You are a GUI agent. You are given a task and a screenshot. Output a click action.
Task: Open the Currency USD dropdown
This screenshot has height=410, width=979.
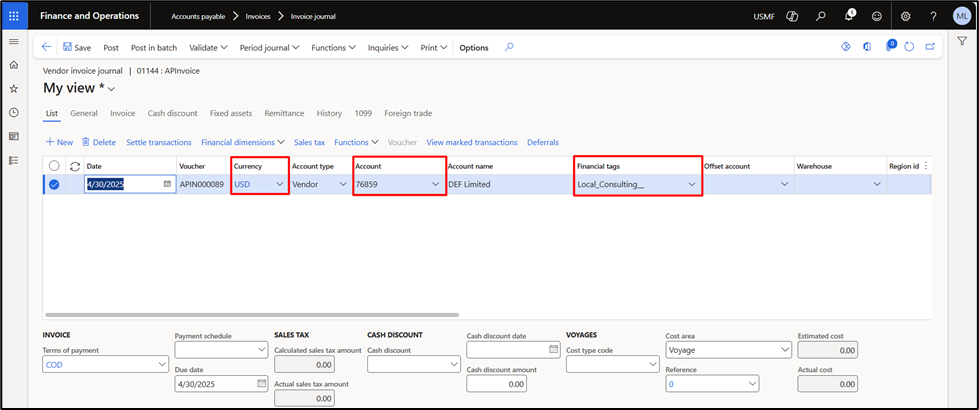tap(280, 184)
